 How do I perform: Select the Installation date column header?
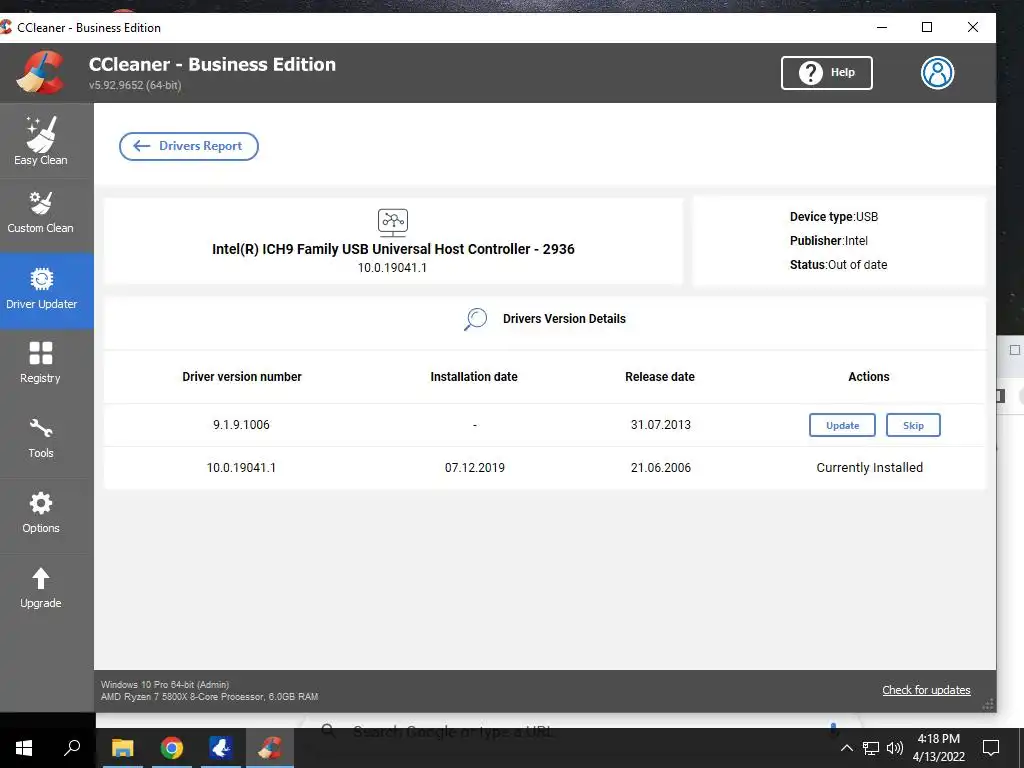click(473, 377)
